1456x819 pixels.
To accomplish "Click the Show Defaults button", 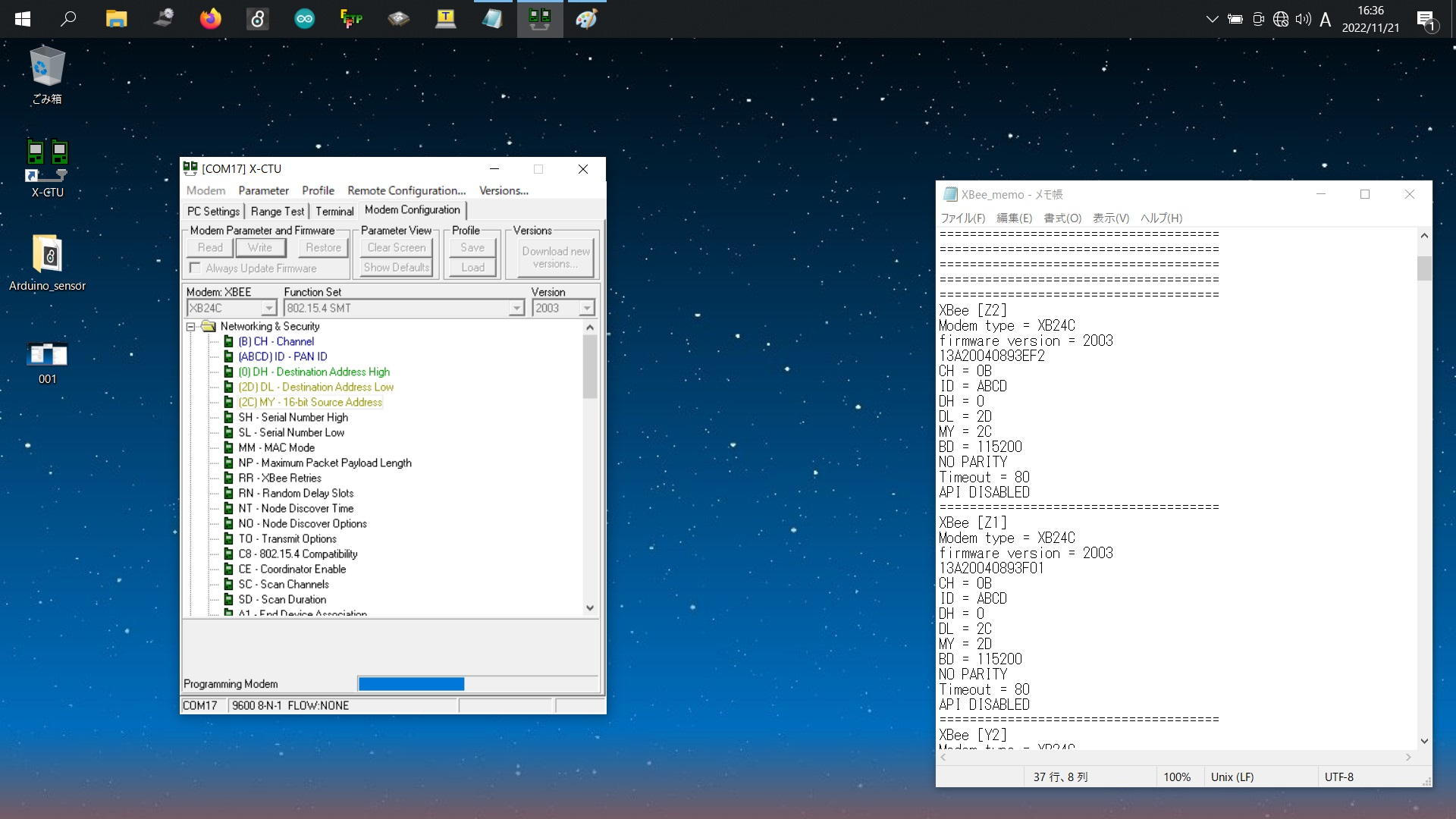I will click(396, 267).
